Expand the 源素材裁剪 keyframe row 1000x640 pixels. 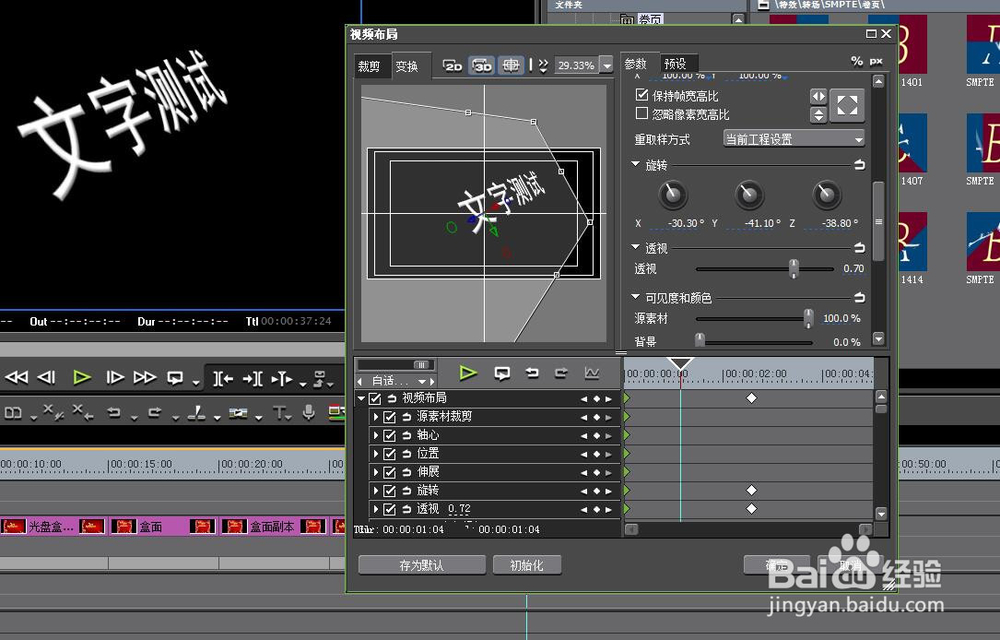click(376, 417)
